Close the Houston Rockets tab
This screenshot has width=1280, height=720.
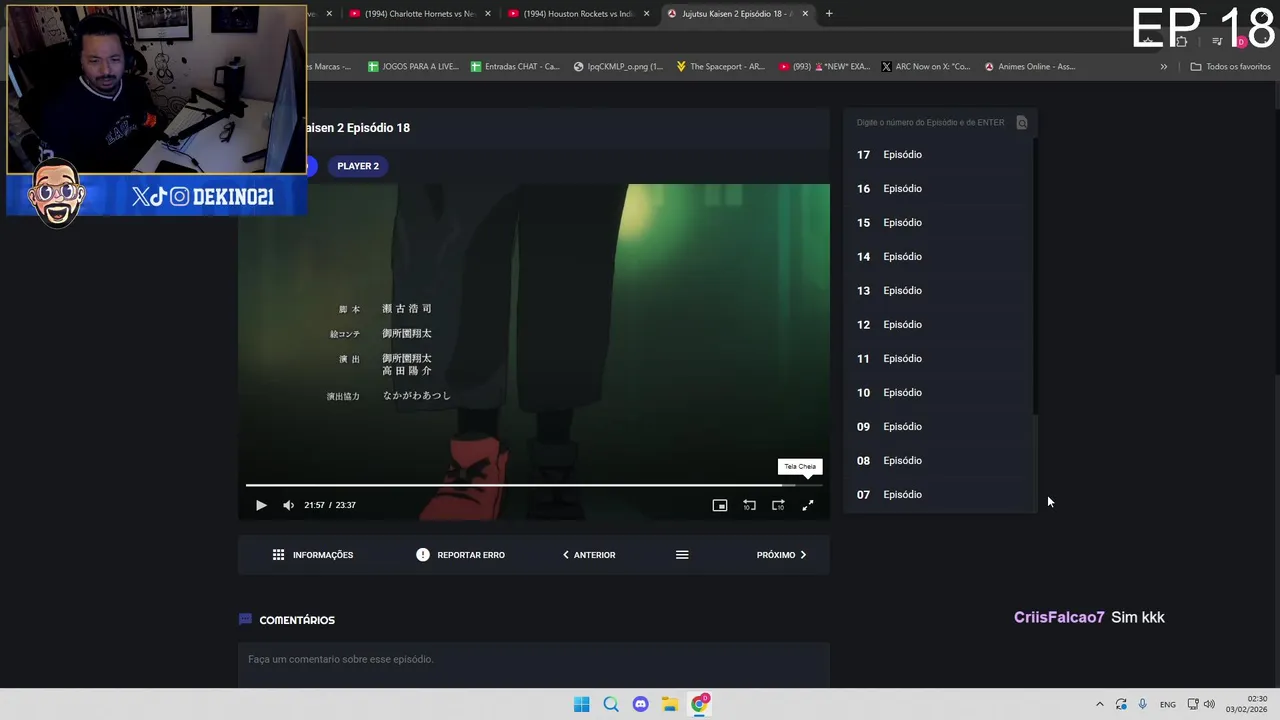click(646, 14)
